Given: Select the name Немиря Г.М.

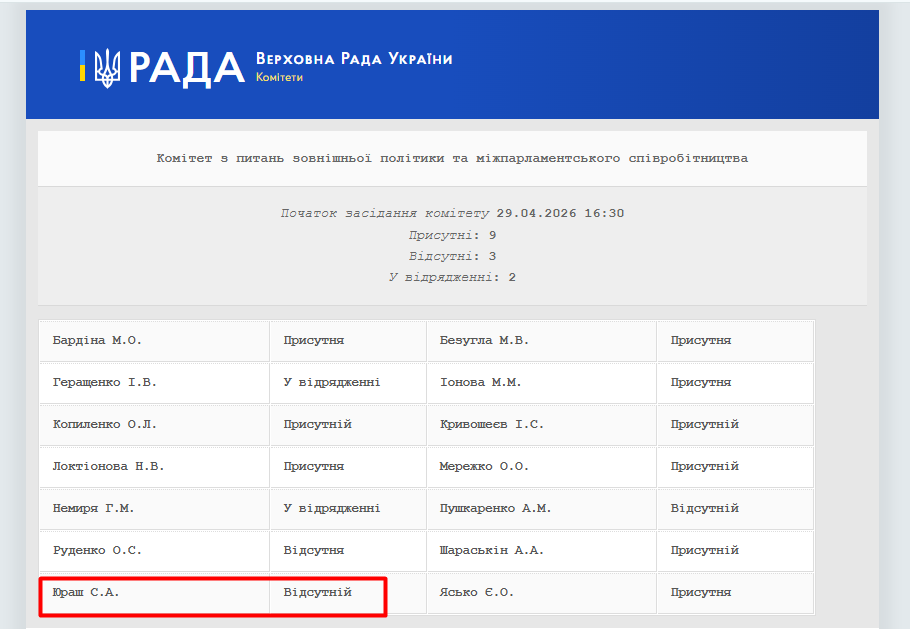Looking at the screenshot, I should 93,508.
